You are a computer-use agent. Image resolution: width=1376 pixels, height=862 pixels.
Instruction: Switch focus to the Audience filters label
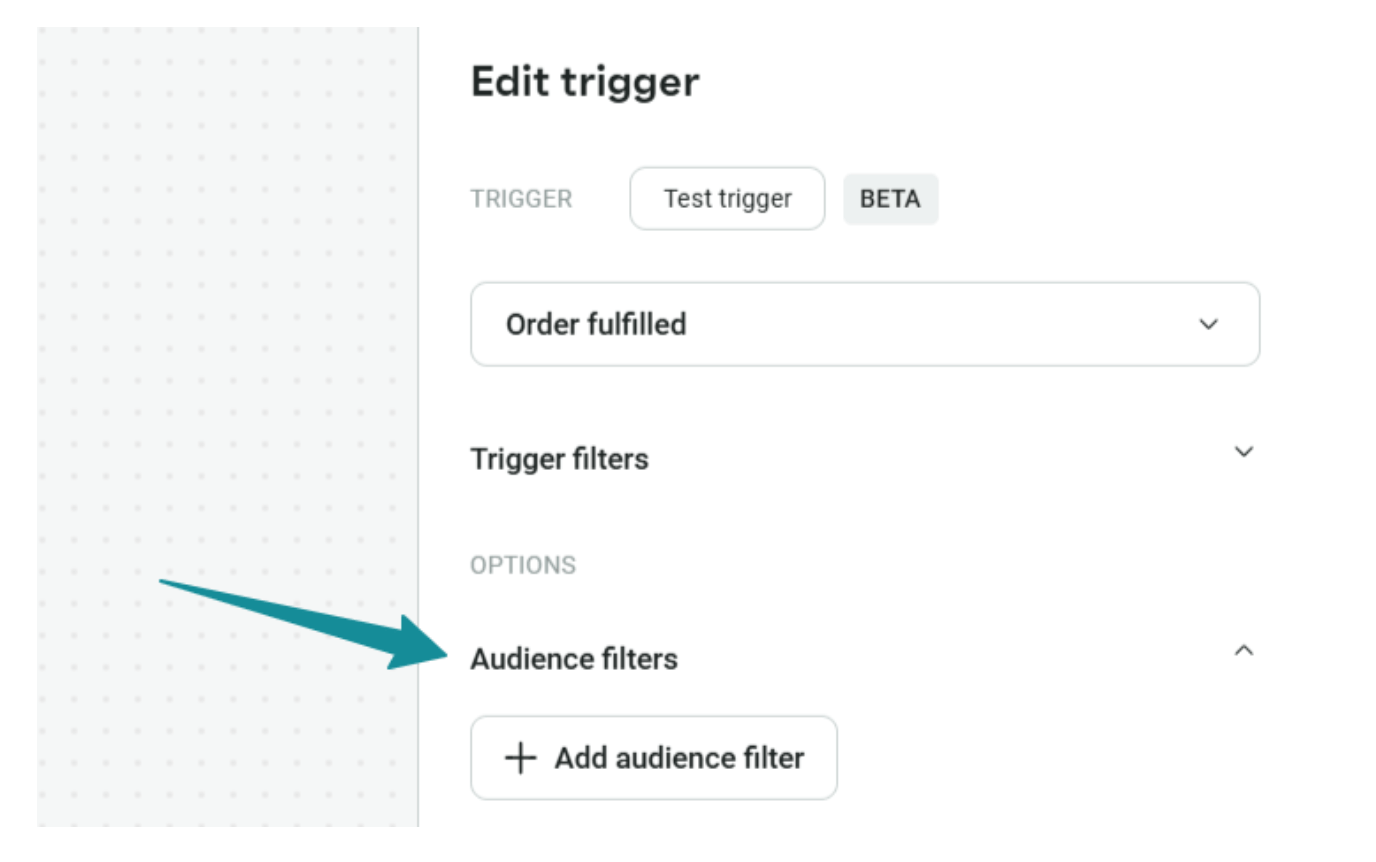pos(574,658)
